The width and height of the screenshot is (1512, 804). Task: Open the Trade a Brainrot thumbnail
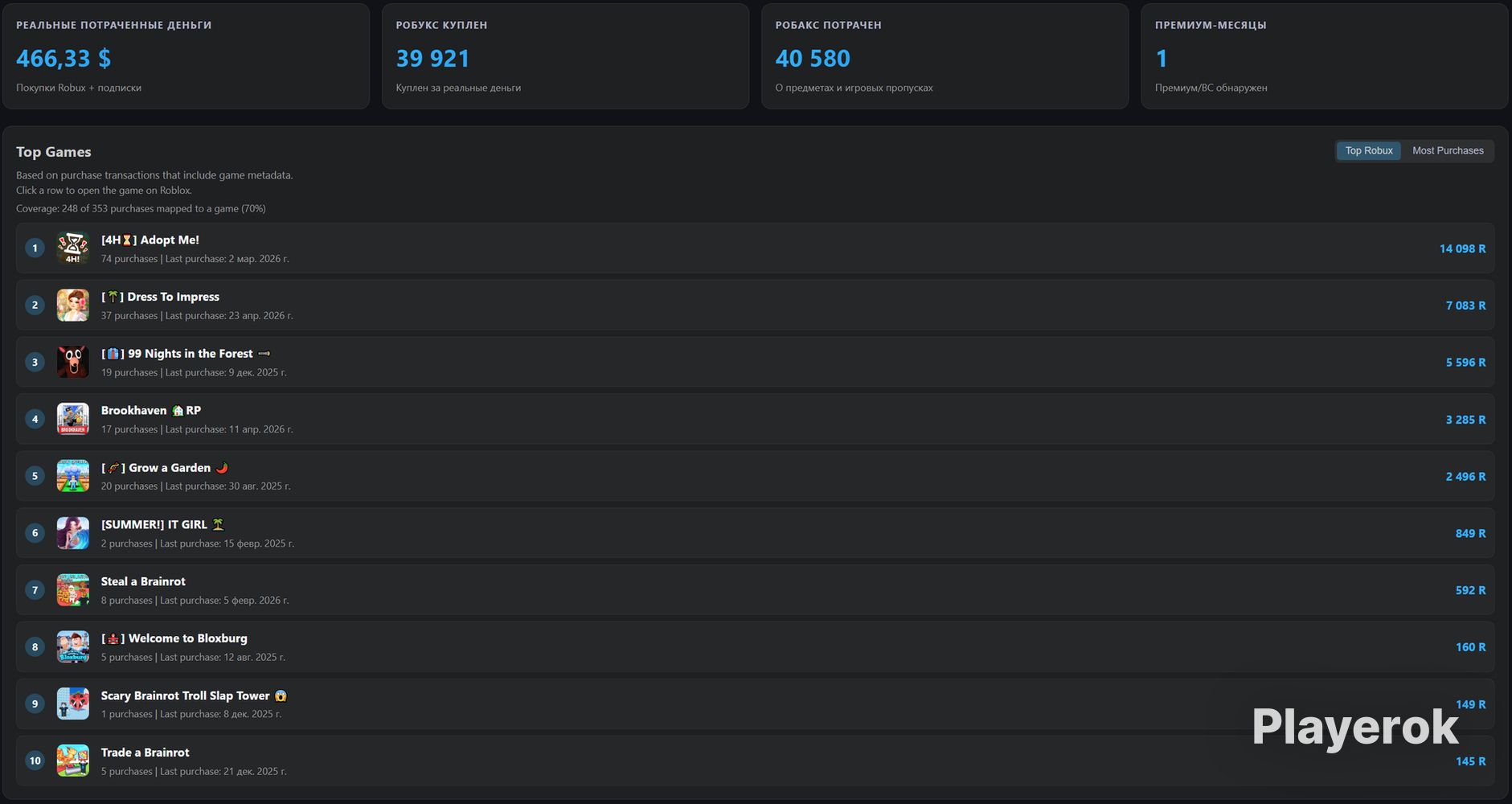[72, 761]
